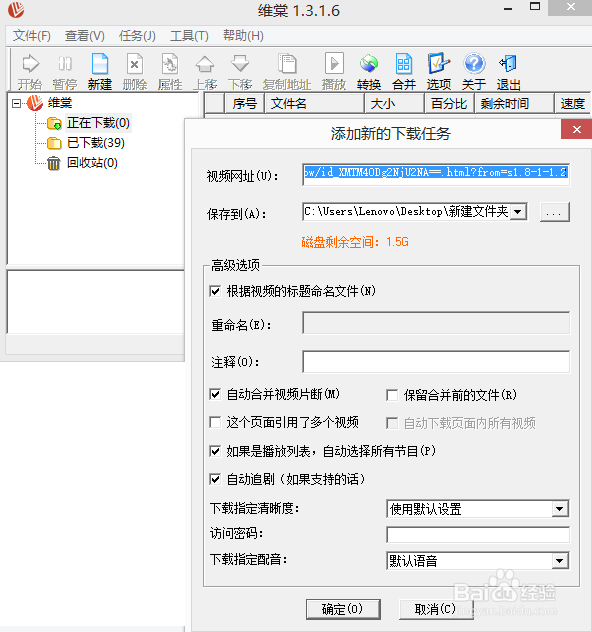This screenshot has width=592, height=632.
Task: Click the 大小 column header
Action: [395, 104]
